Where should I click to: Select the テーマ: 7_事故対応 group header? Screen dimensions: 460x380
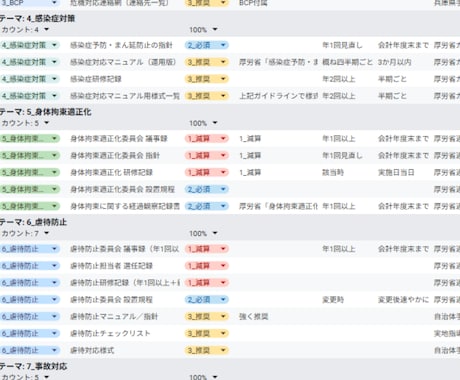click(33, 366)
